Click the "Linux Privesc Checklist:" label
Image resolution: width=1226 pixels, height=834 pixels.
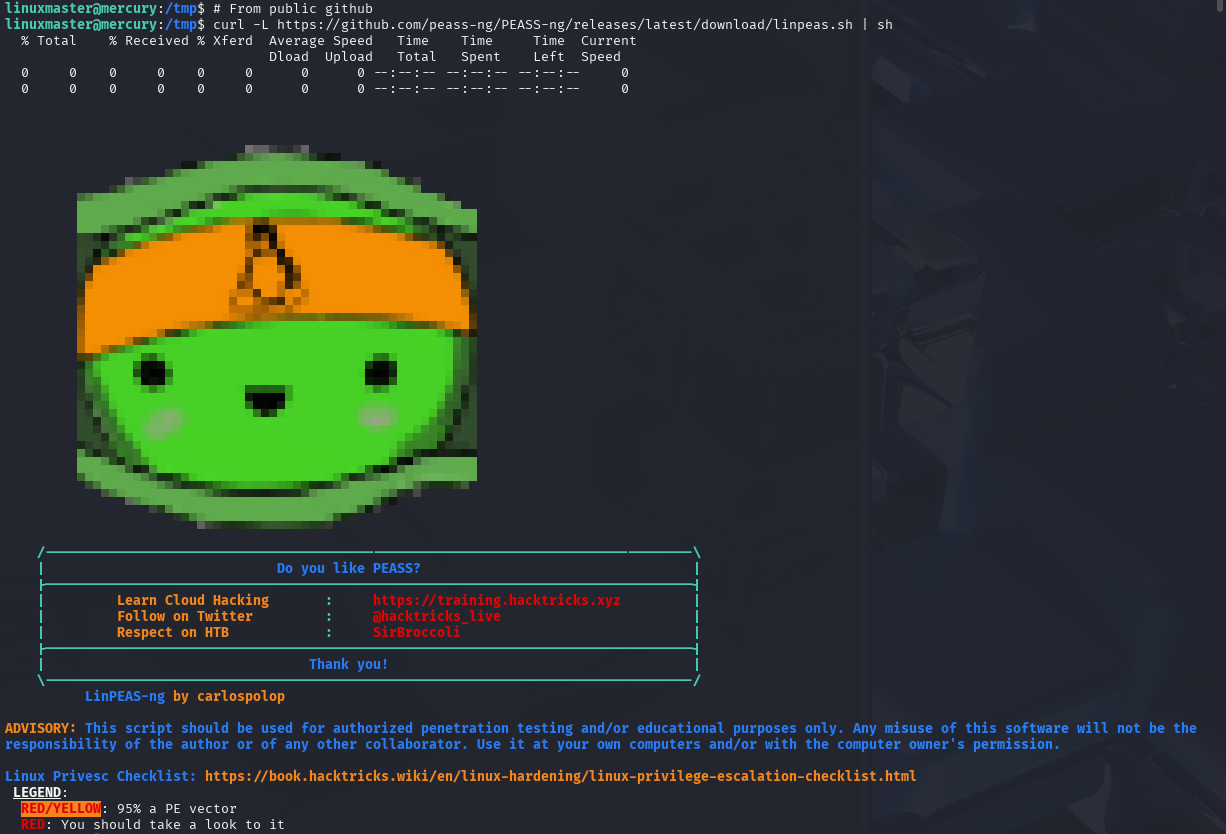(101, 776)
